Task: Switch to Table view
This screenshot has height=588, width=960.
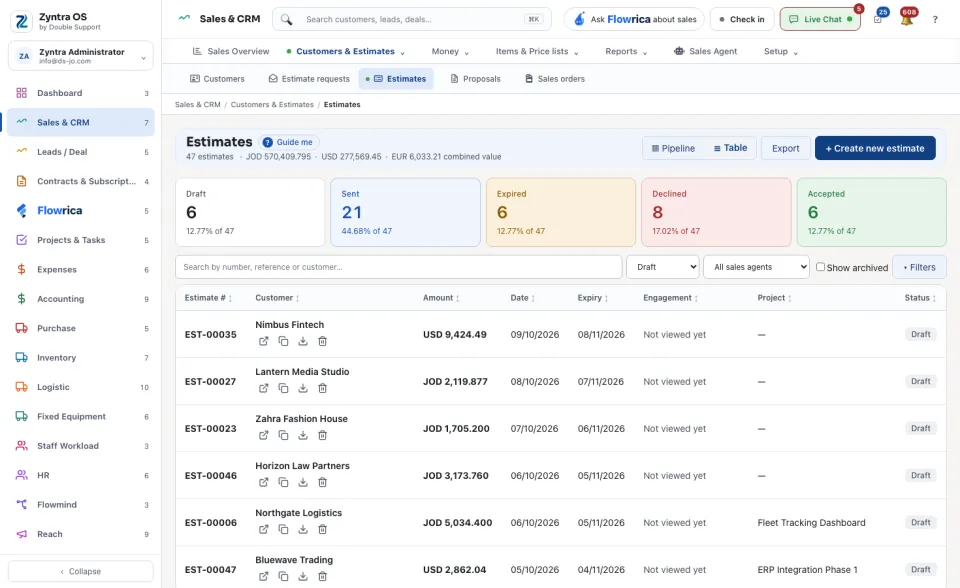Action: point(730,148)
